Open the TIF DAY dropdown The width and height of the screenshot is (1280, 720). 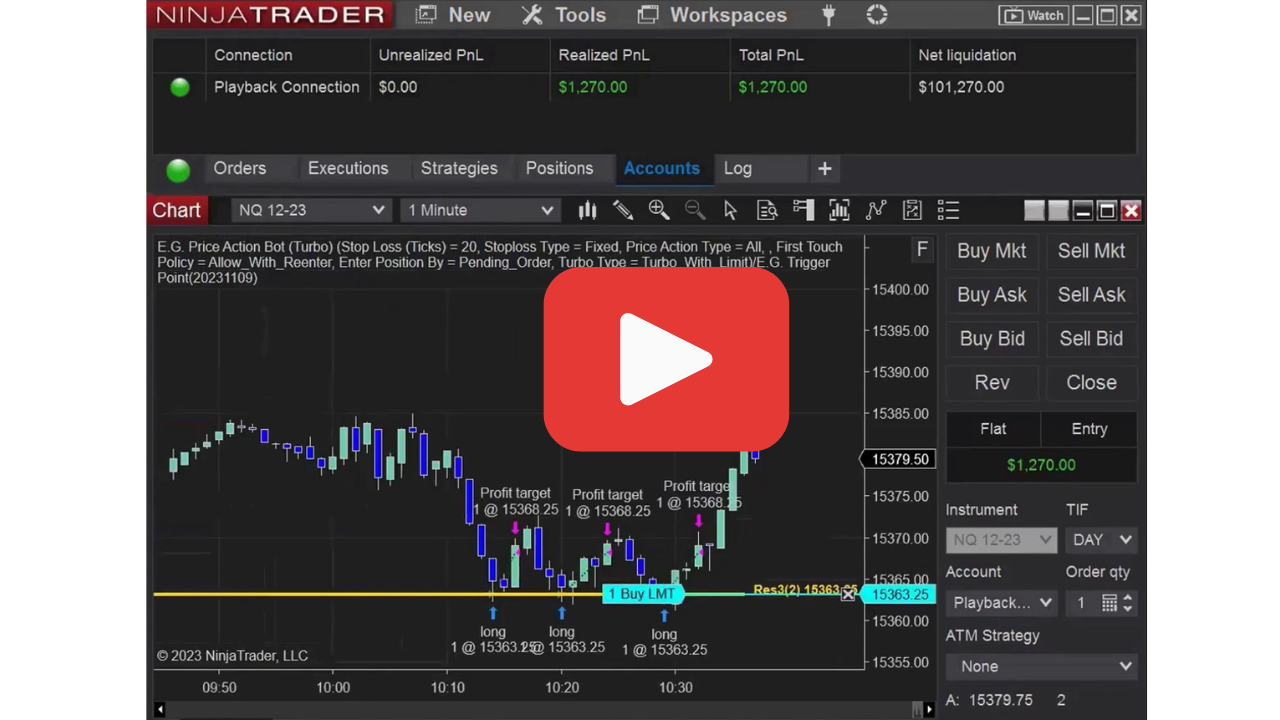pos(1101,540)
